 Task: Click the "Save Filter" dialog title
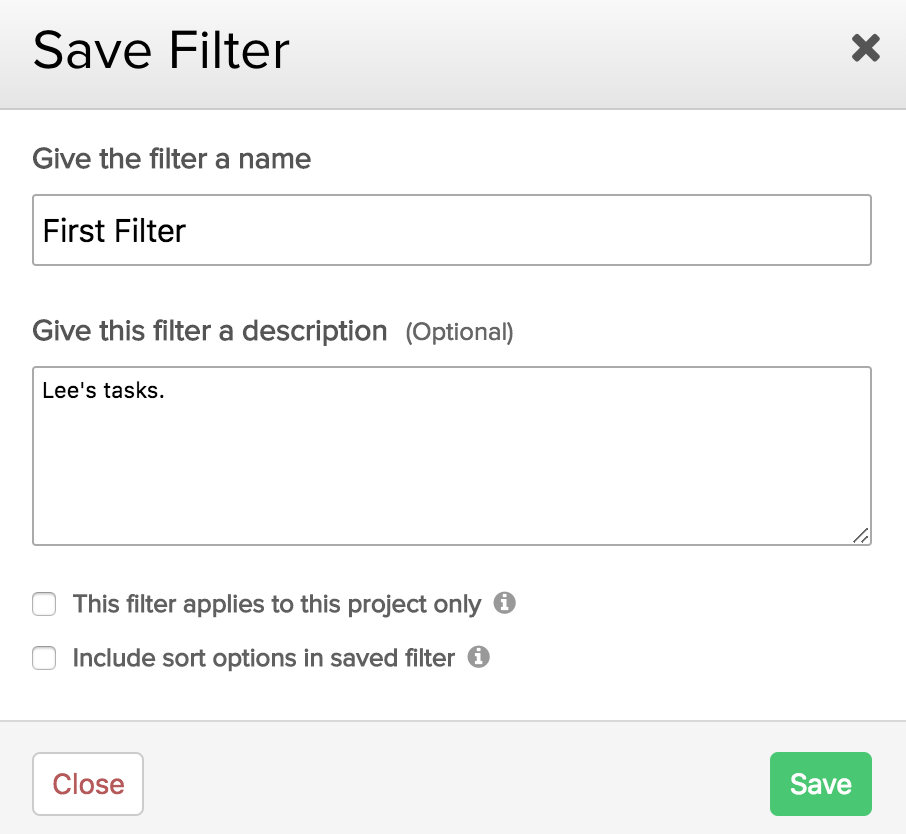click(x=161, y=50)
